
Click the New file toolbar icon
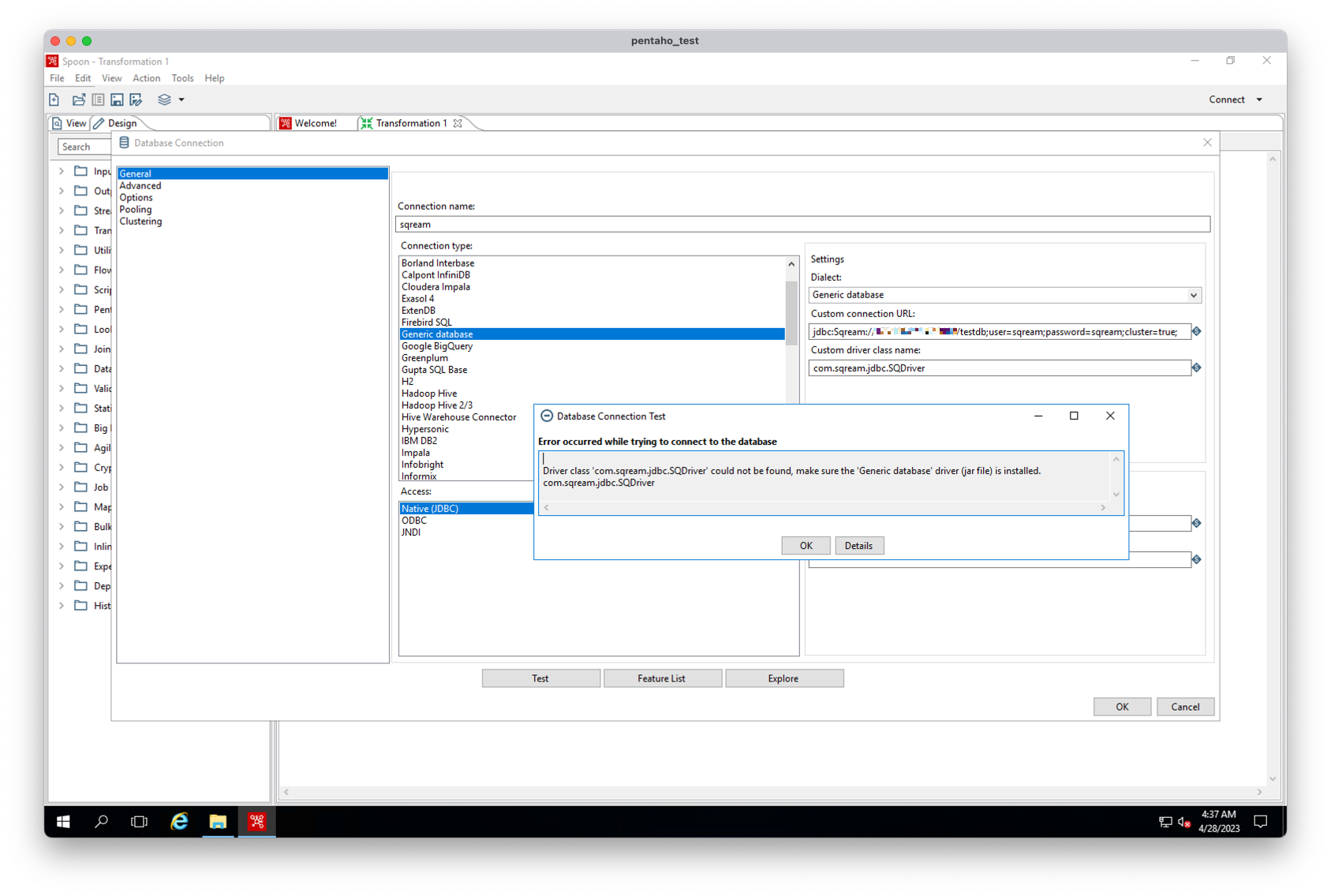point(54,99)
